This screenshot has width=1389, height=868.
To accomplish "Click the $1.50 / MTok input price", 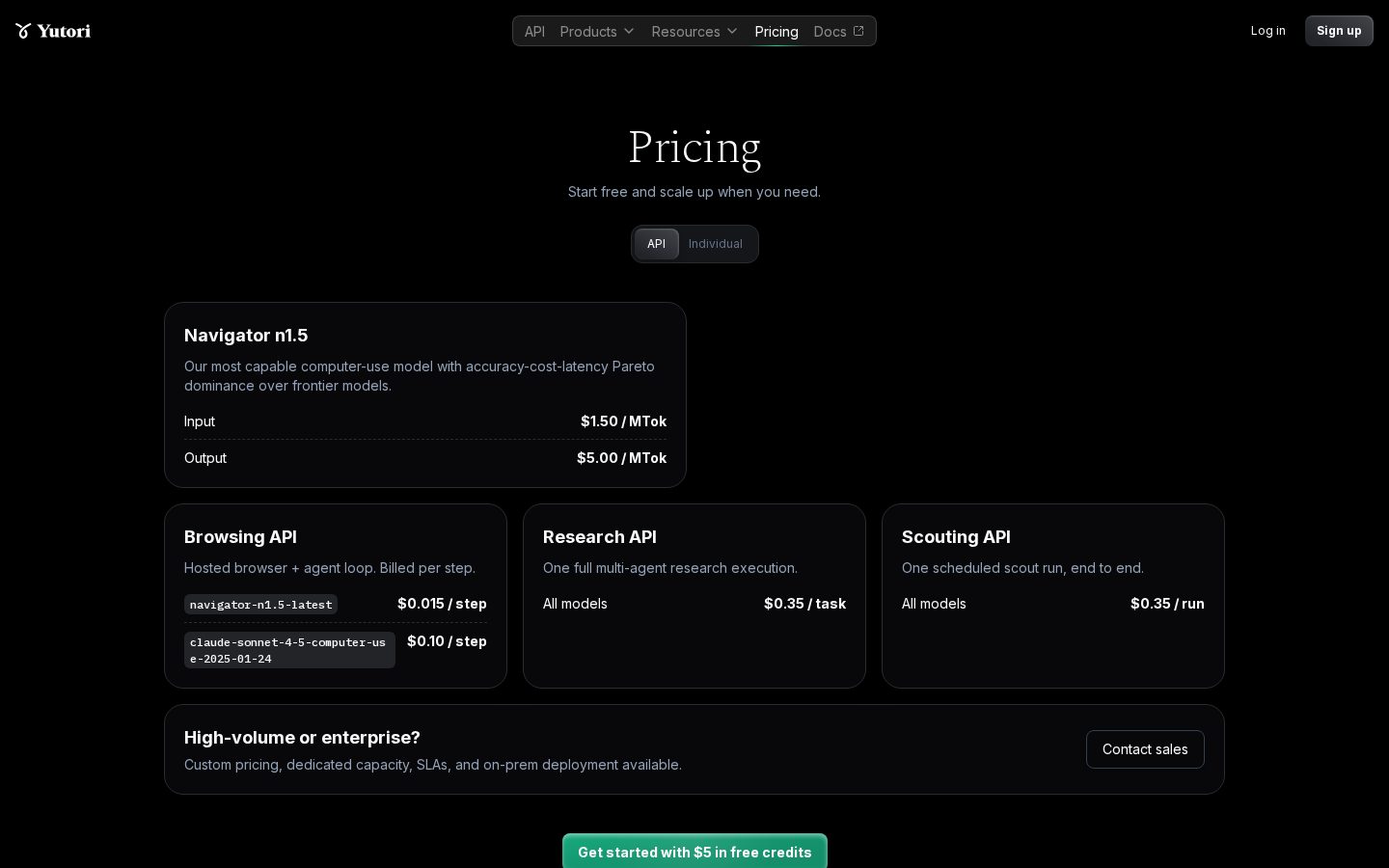I will coord(623,421).
